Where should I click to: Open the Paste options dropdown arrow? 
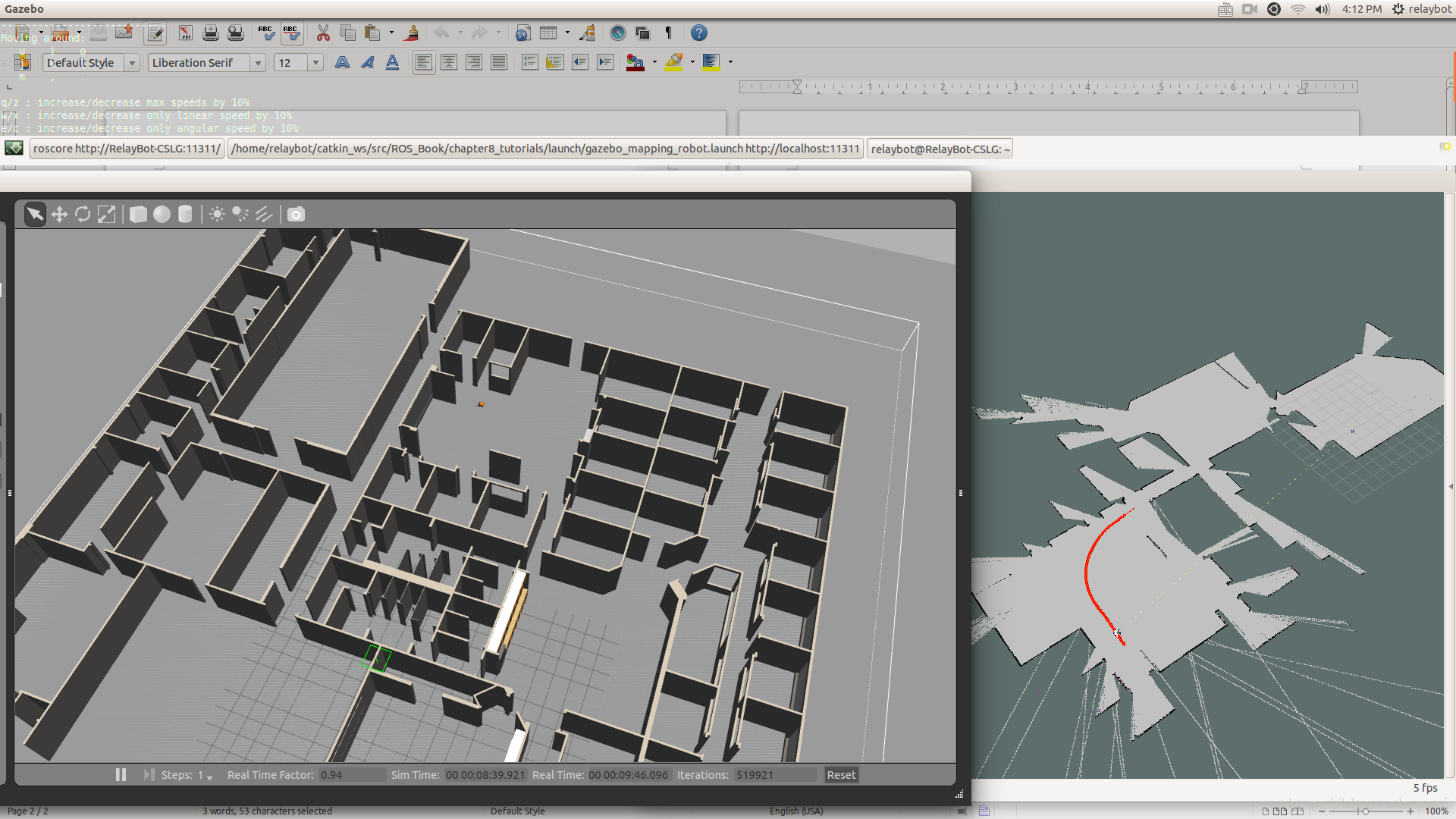[x=391, y=33]
